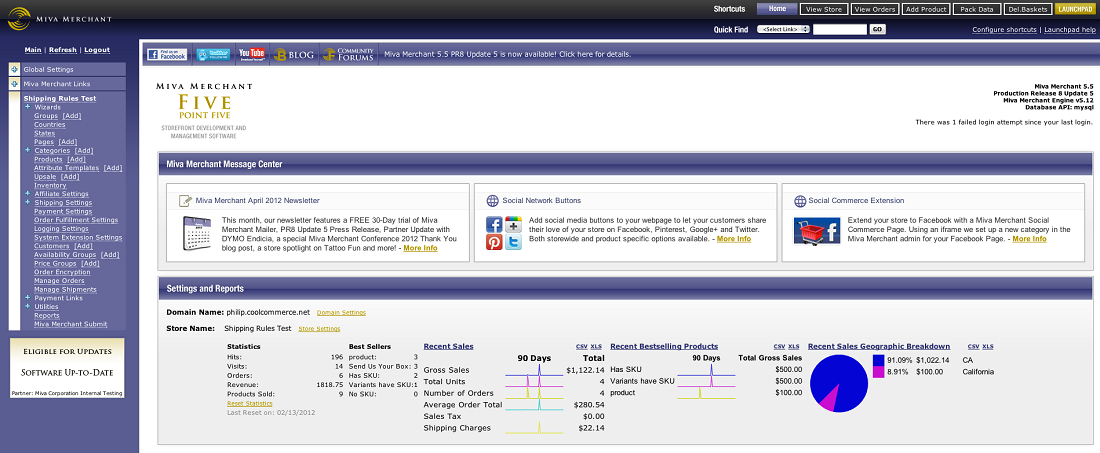Click the Domain Settings link
1100x453 pixels.
coord(341,312)
